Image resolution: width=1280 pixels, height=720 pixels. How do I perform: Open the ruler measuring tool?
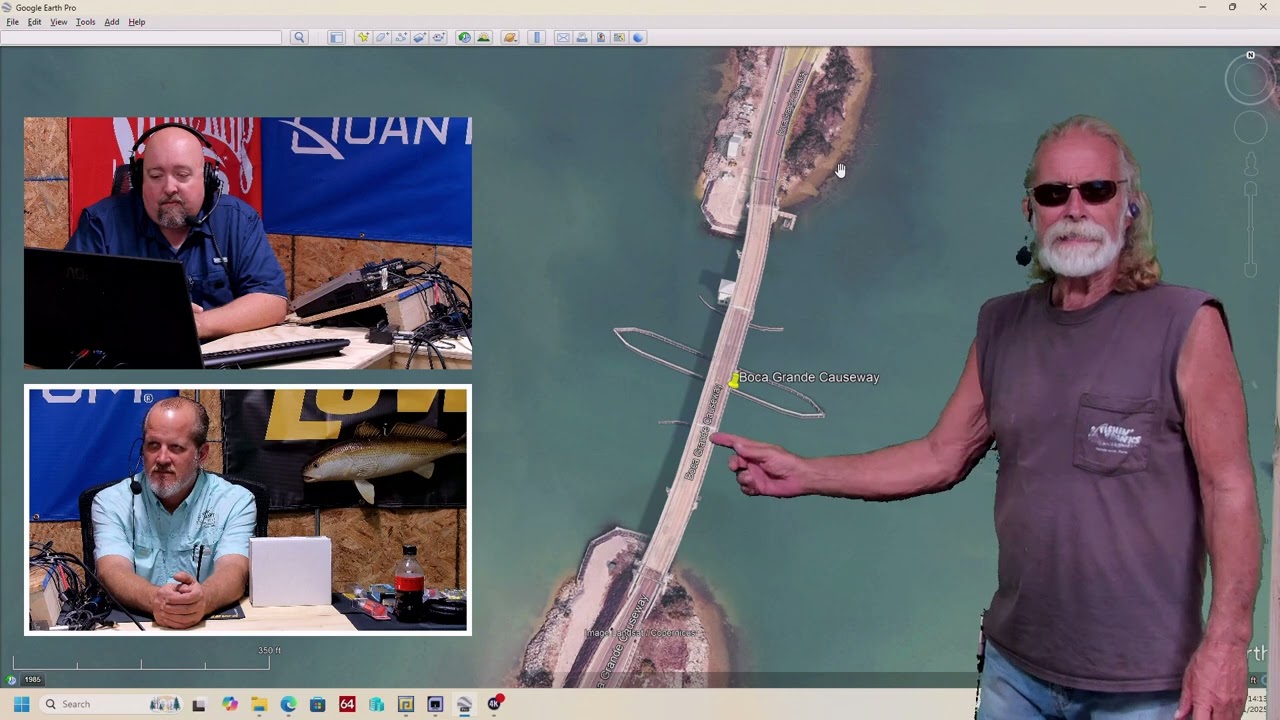click(537, 37)
